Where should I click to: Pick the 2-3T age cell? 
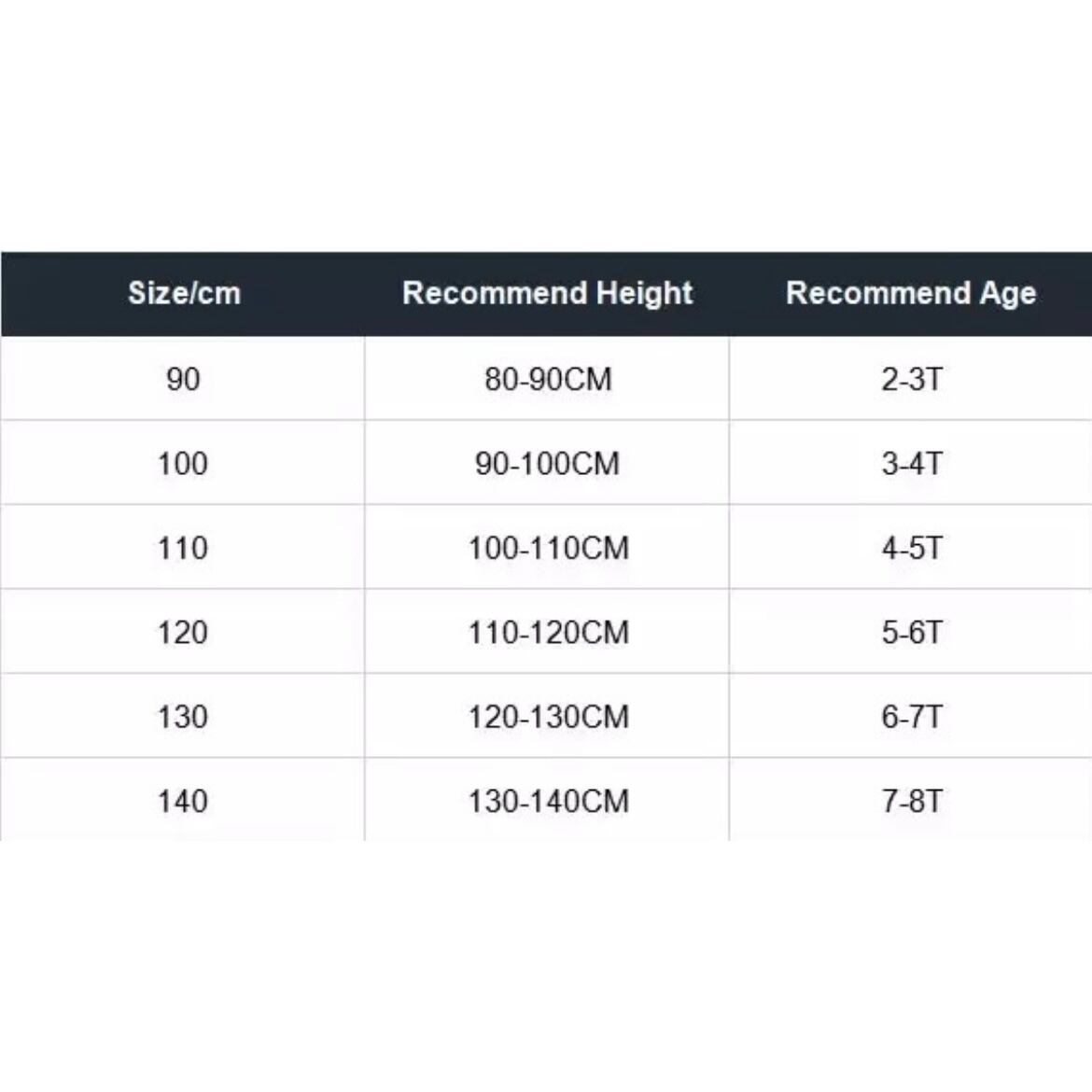(x=912, y=379)
